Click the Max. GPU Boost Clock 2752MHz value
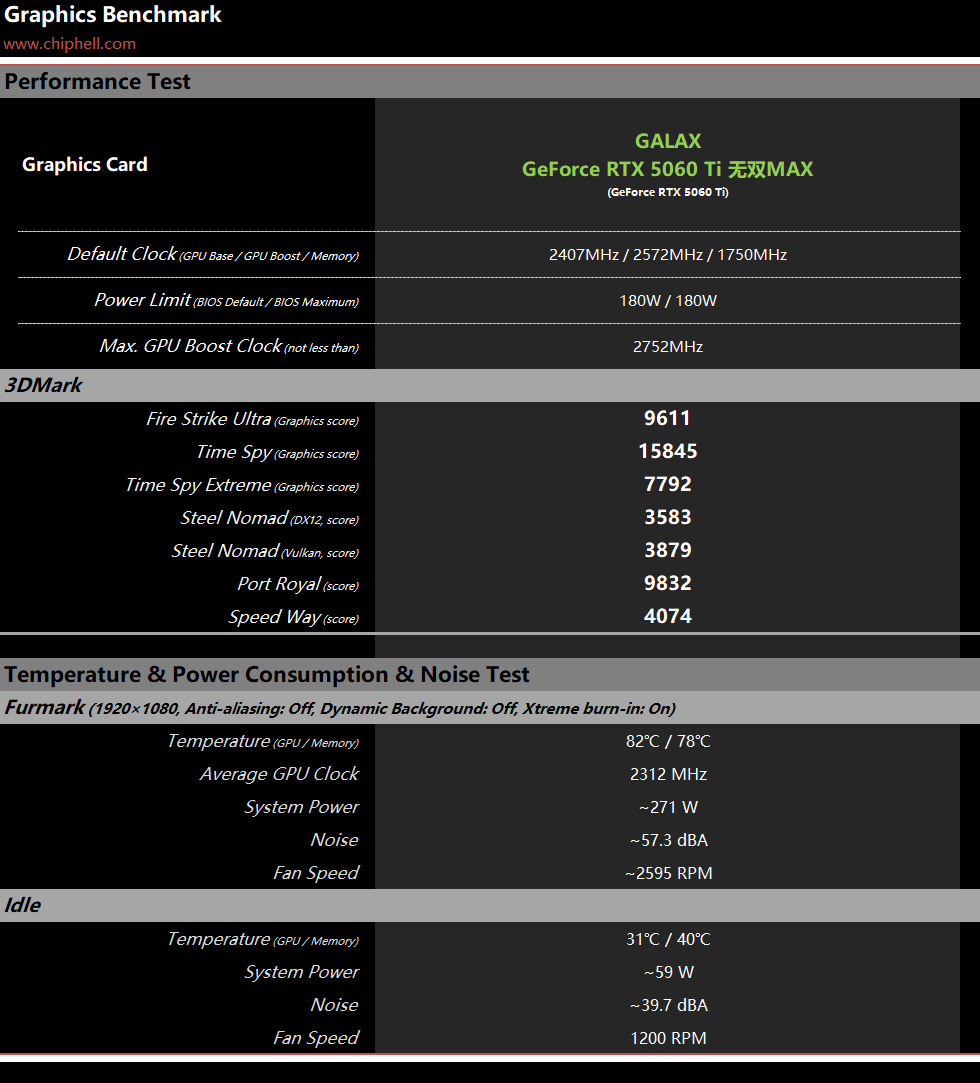 (667, 347)
